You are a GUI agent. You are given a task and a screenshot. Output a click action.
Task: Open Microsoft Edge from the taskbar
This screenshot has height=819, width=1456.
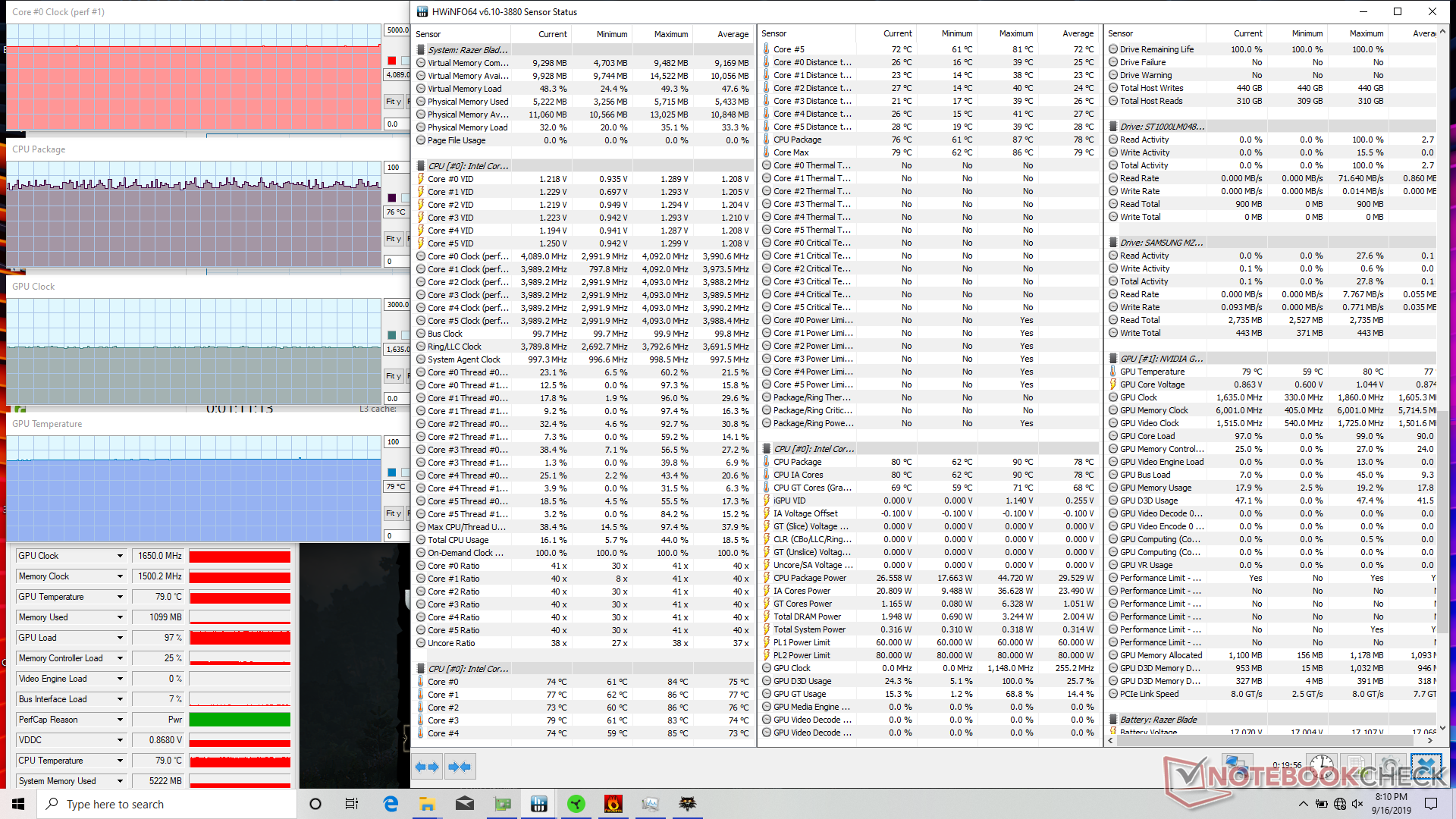[391, 804]
